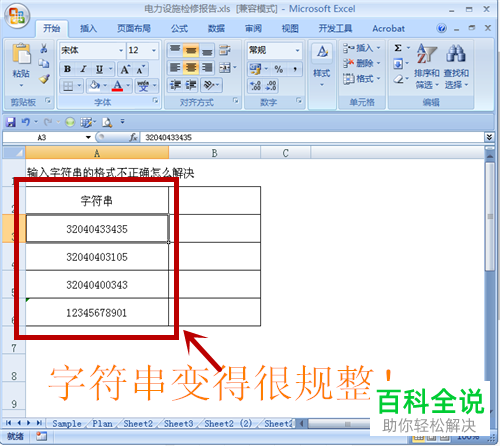Screen dimensions: 500x446
Task: Click the Fill down-arrow icon in the editing group
Action: point(398,63)
